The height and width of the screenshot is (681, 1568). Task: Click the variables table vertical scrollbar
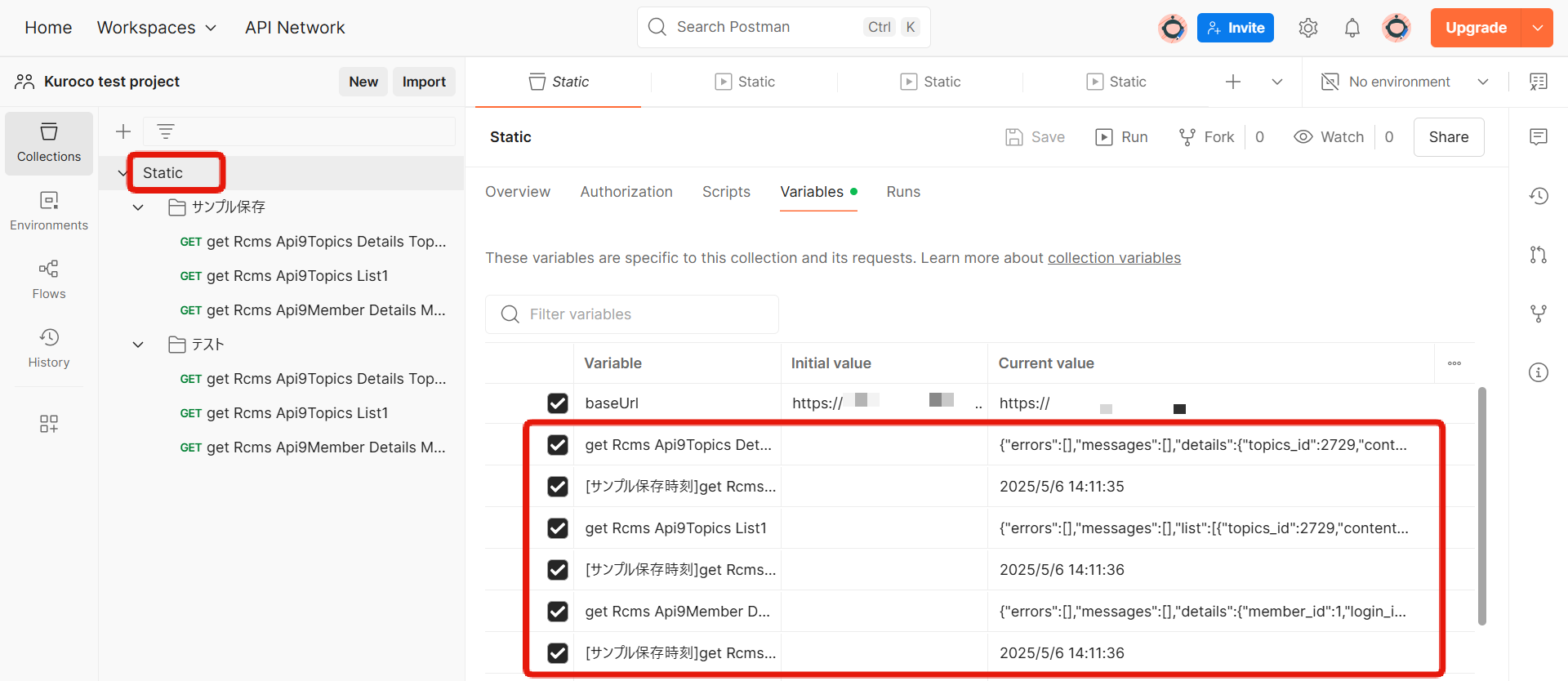pos(1481,506)
